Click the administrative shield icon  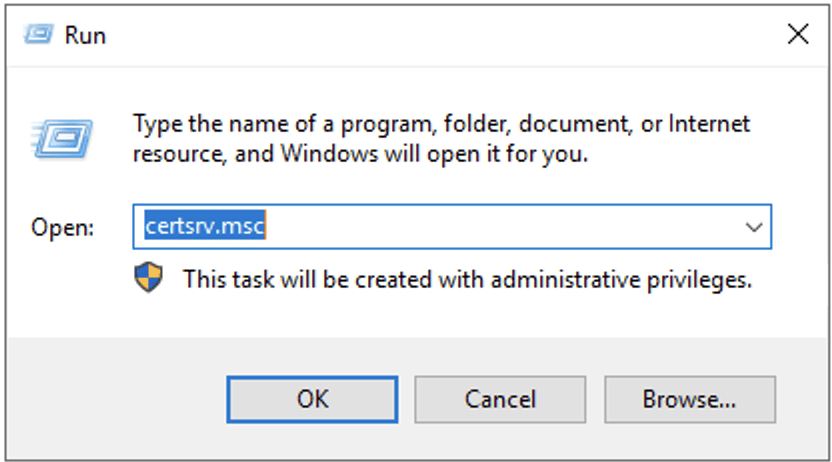point(149,278)
